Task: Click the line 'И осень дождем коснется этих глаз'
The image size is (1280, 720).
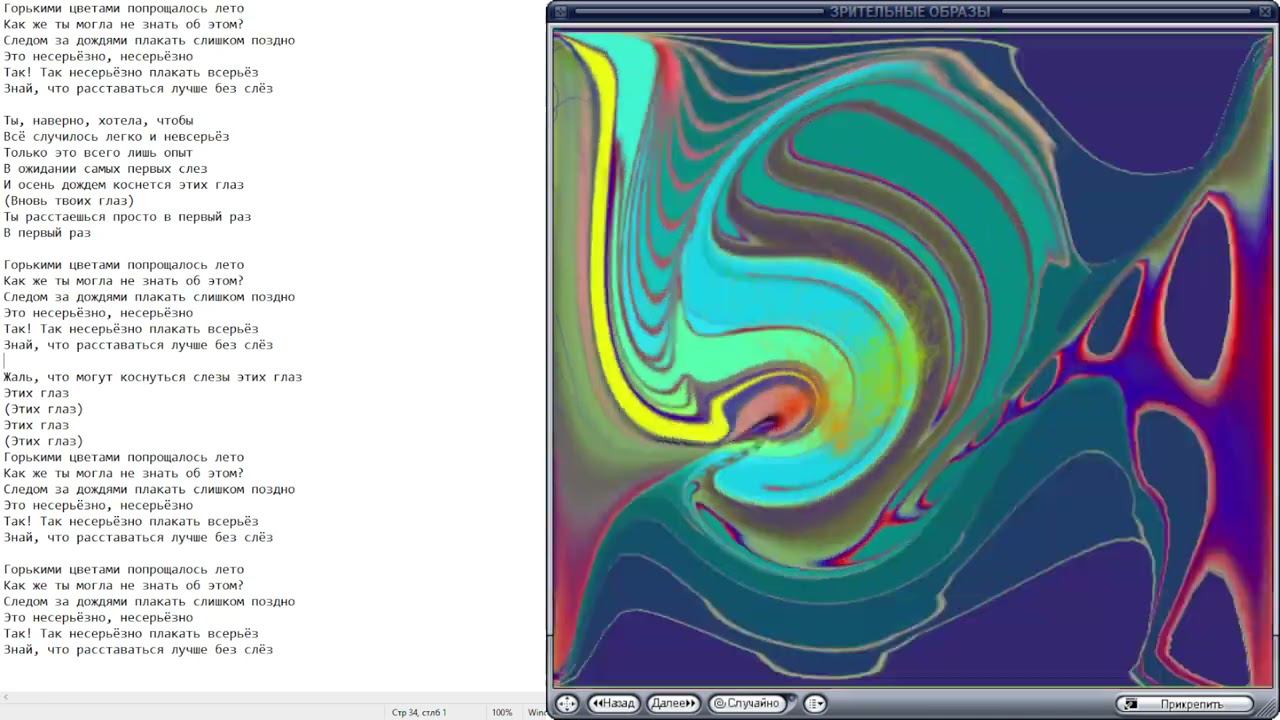Action: pos(123,185)
